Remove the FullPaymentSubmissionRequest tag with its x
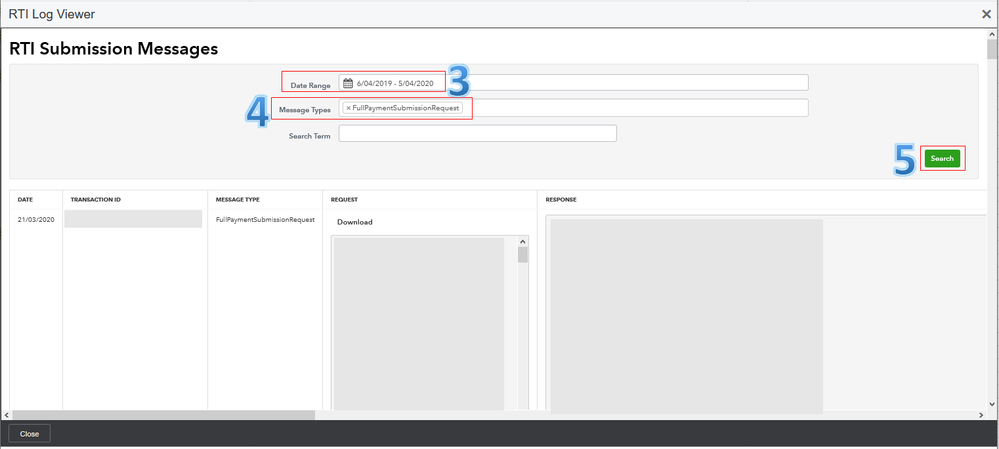Image resolution: width=999 pixels, height=449 pixels. (349, 108)
